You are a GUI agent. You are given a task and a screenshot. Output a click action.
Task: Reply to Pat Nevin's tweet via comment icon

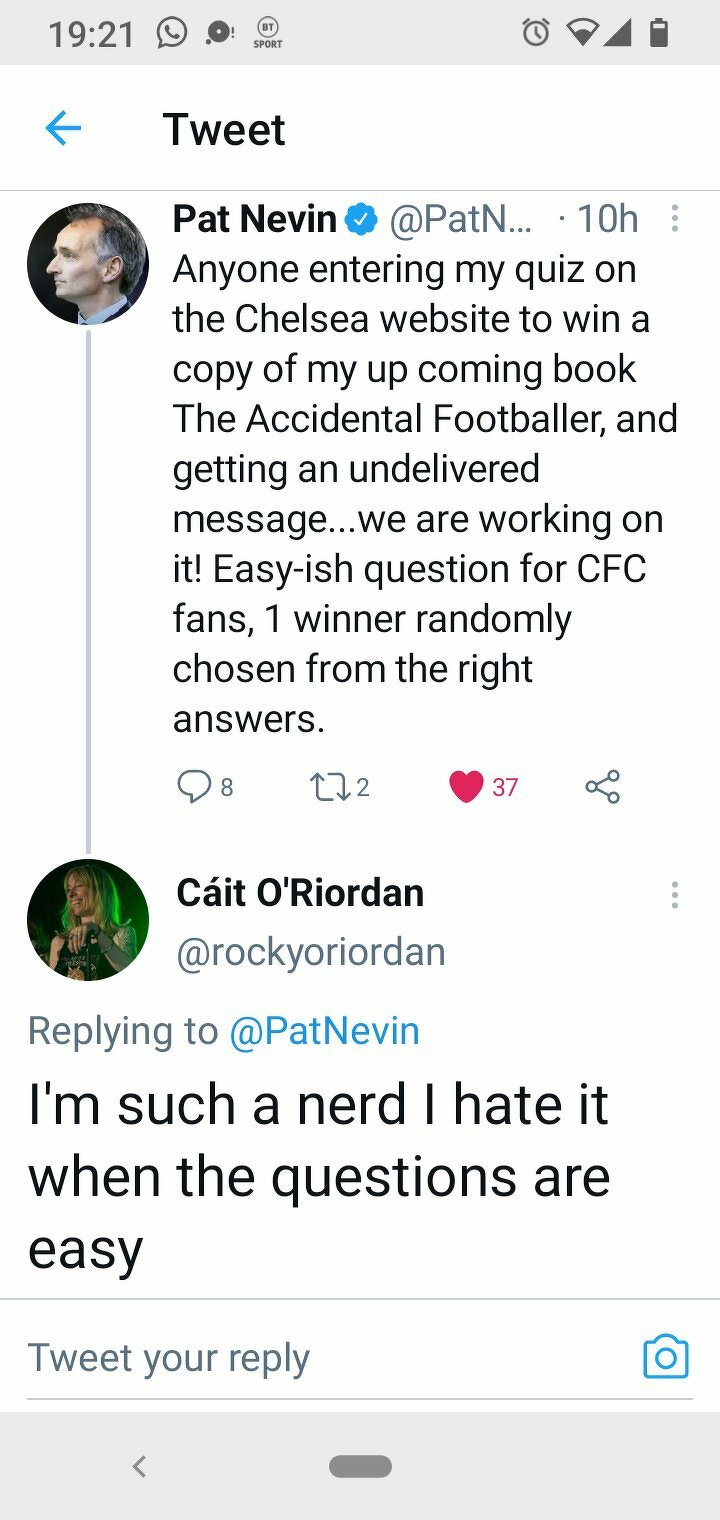click(191, 787)
